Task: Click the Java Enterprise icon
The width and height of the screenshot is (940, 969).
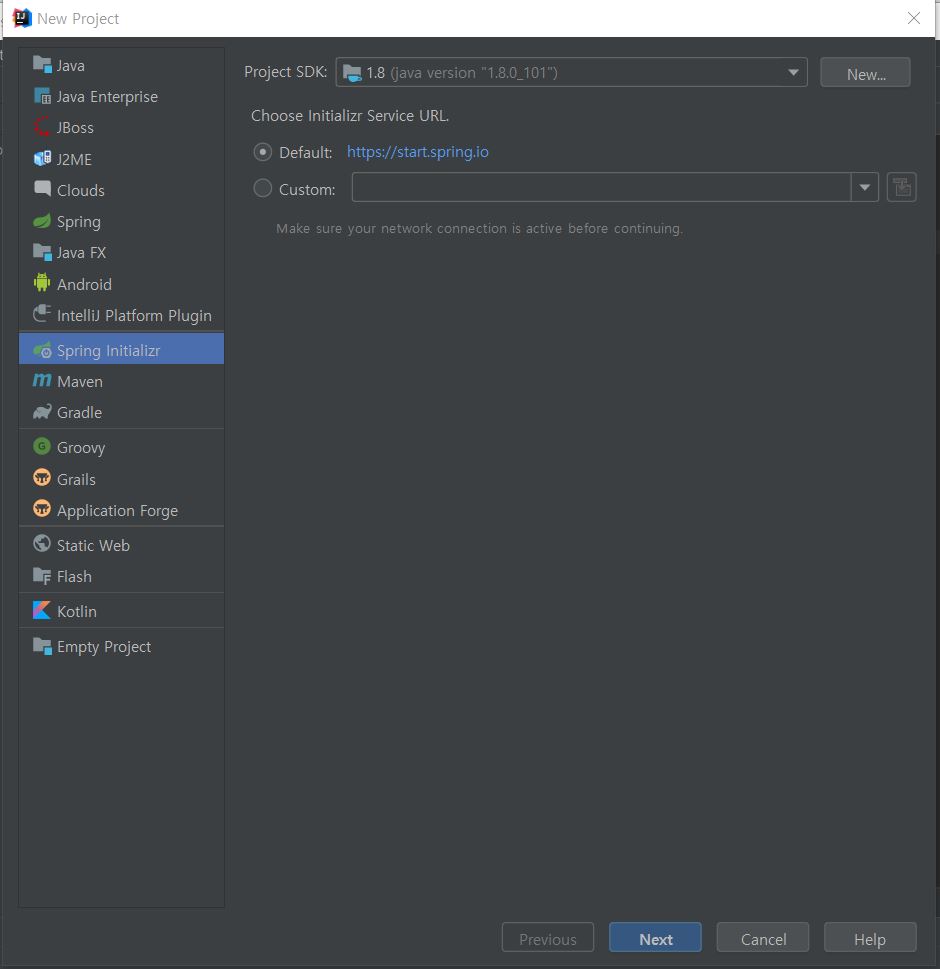Action: (x=42, y=96)
